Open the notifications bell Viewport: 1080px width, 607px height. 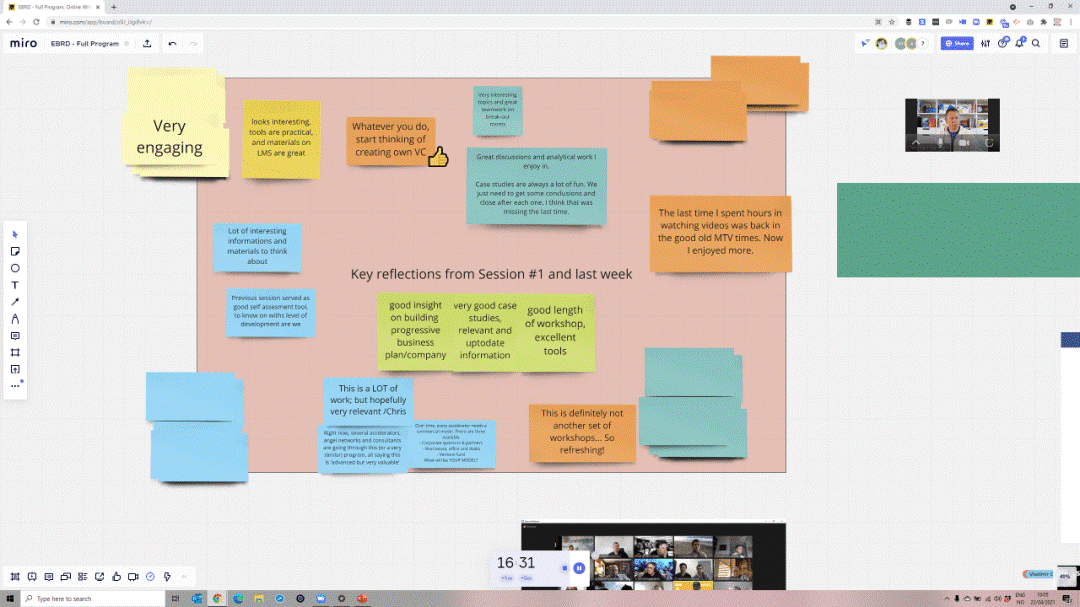(x=1020, y=43)
